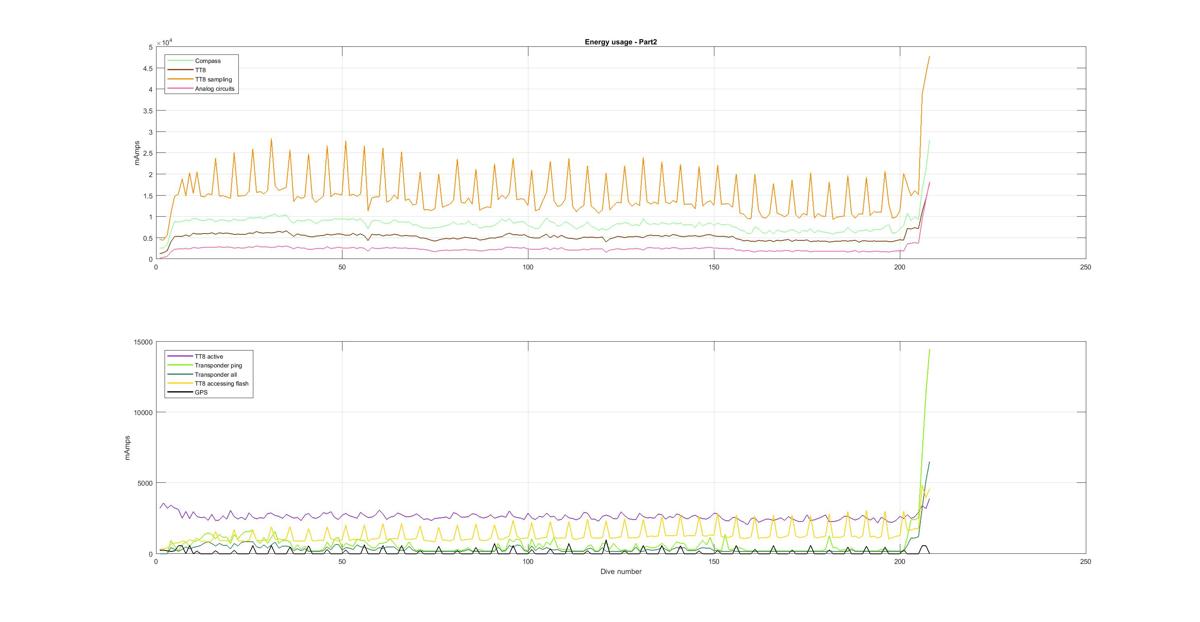Click the '200' x-axis tick of the lower plot
1200x622 pixels.
[900, 562]
